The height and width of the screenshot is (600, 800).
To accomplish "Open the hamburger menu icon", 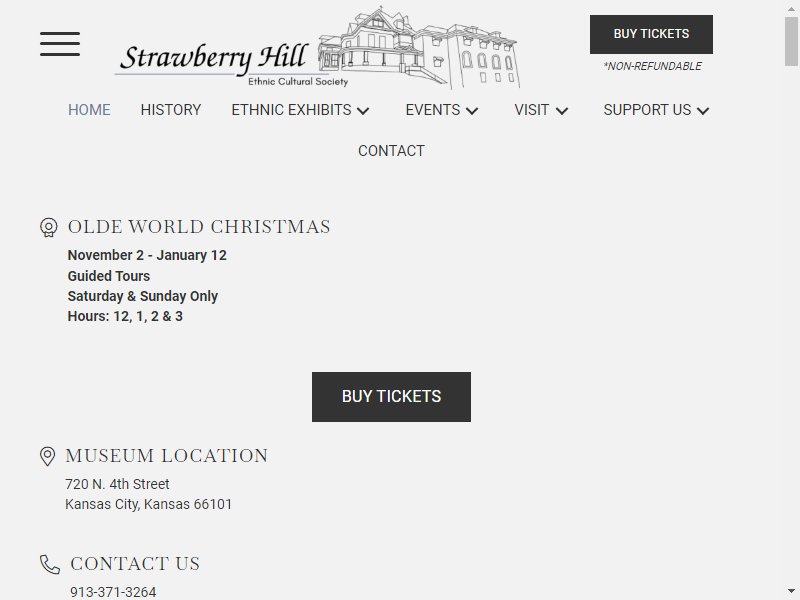I will 60,44.
